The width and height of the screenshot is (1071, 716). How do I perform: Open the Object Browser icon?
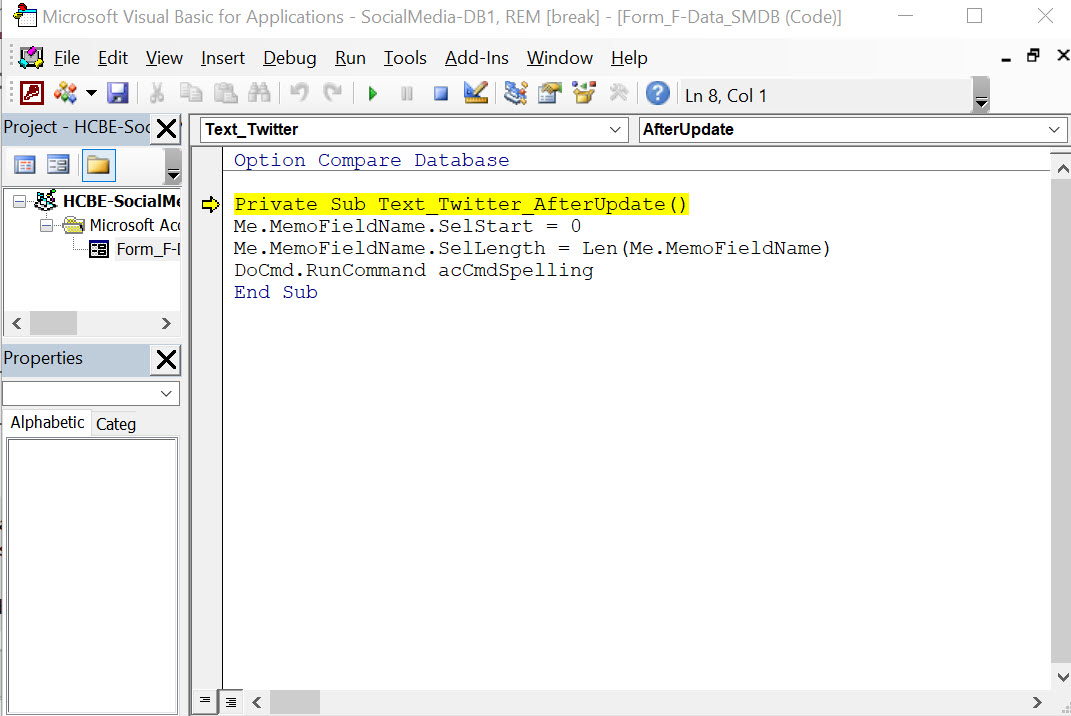[584, 93]
